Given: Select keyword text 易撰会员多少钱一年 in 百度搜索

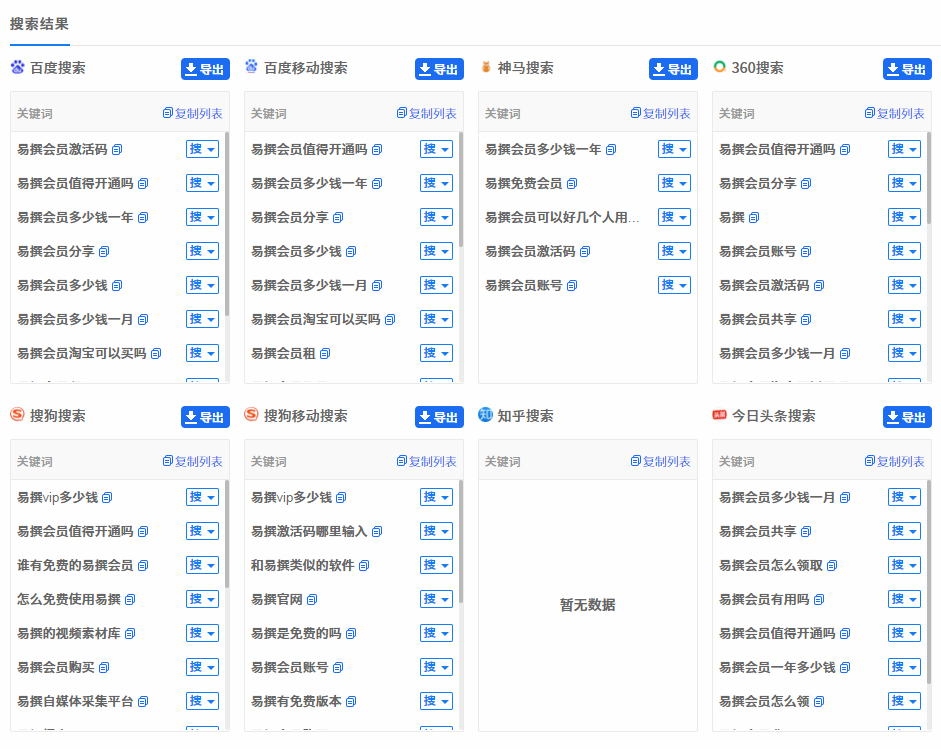Looking at the screenshot, I should (75, 217).
